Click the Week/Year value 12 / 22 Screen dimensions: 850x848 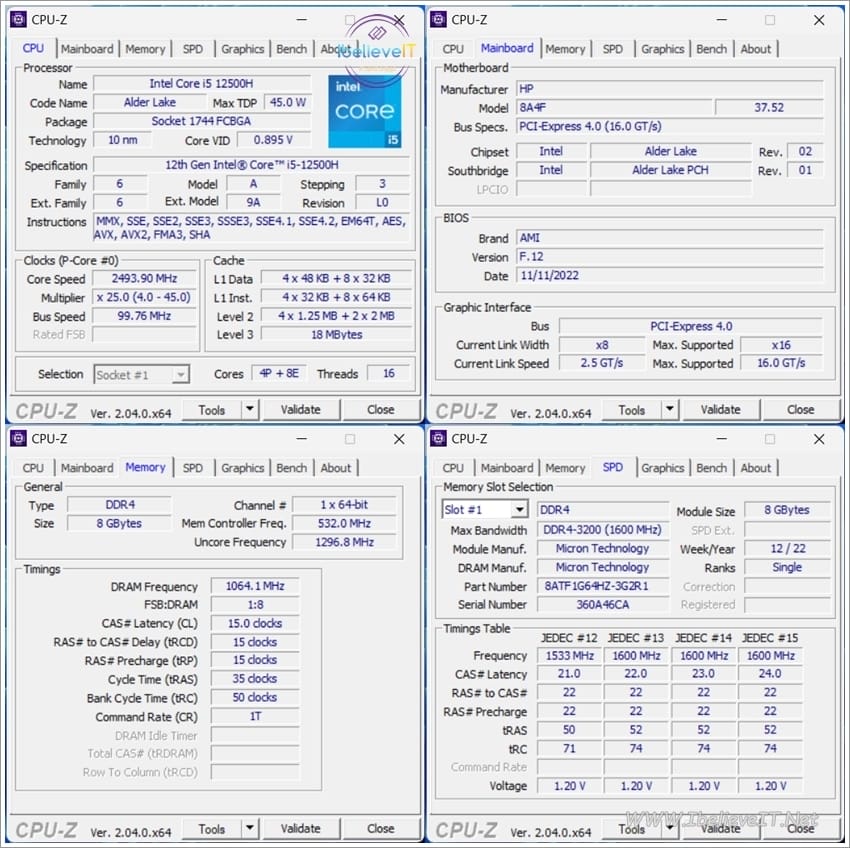[788, 549]
